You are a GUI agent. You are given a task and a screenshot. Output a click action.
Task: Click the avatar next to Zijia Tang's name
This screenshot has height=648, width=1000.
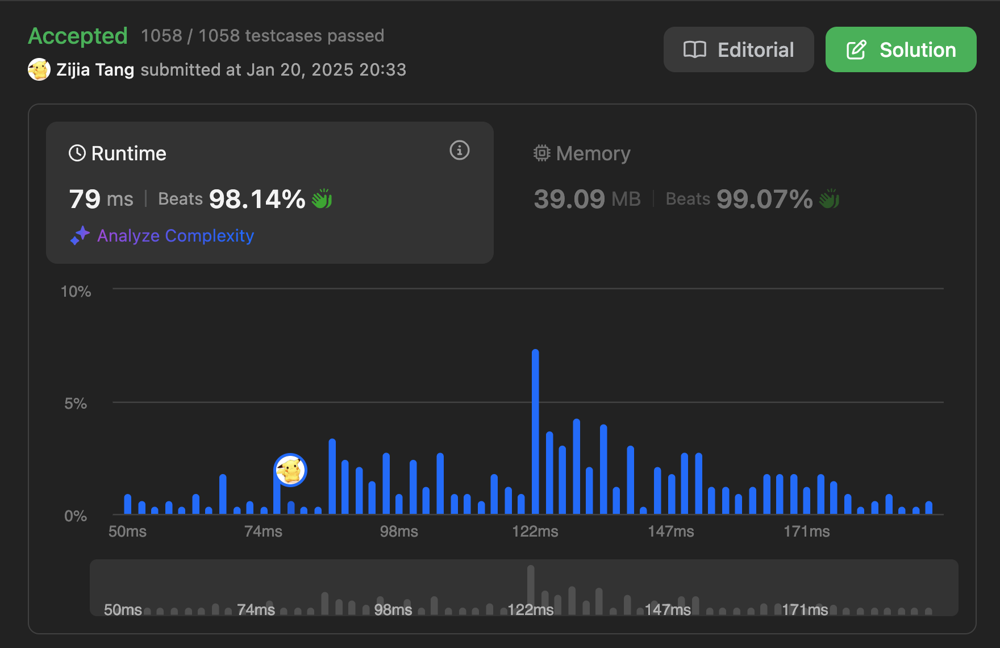tap(39, 70)
